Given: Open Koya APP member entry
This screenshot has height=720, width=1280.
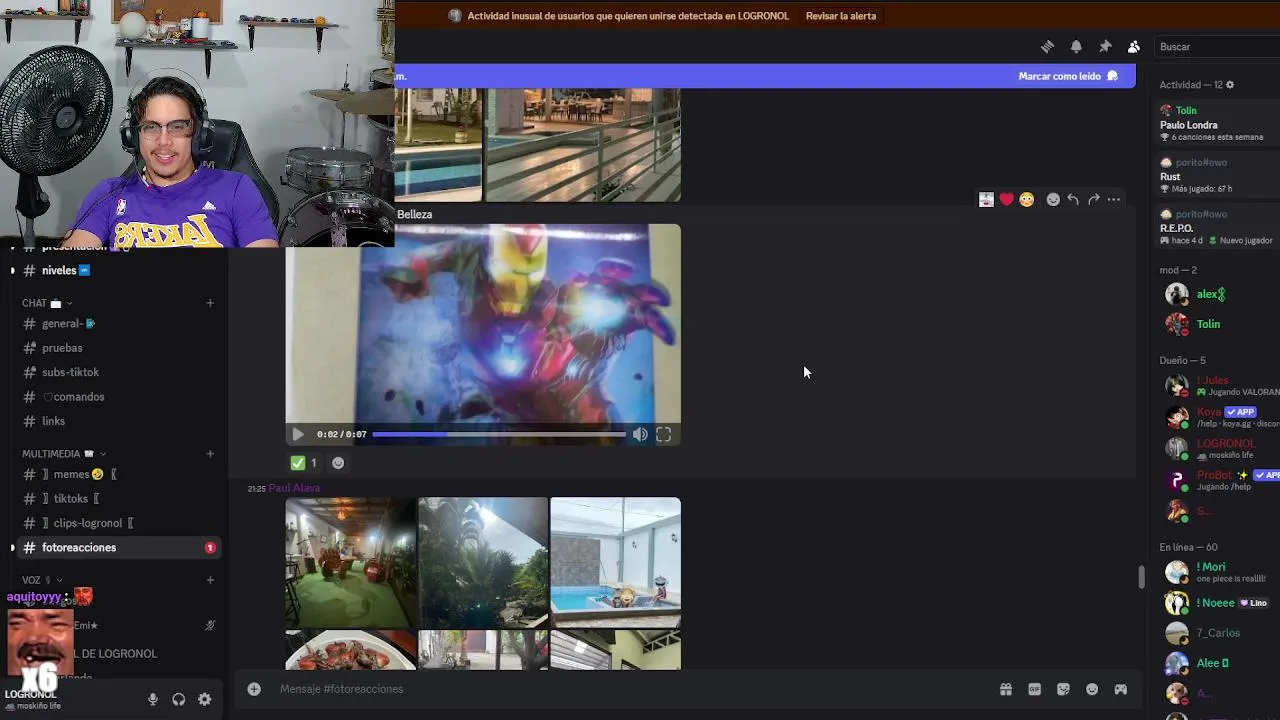Looking at the screenshot, I should click(1217, 417).
